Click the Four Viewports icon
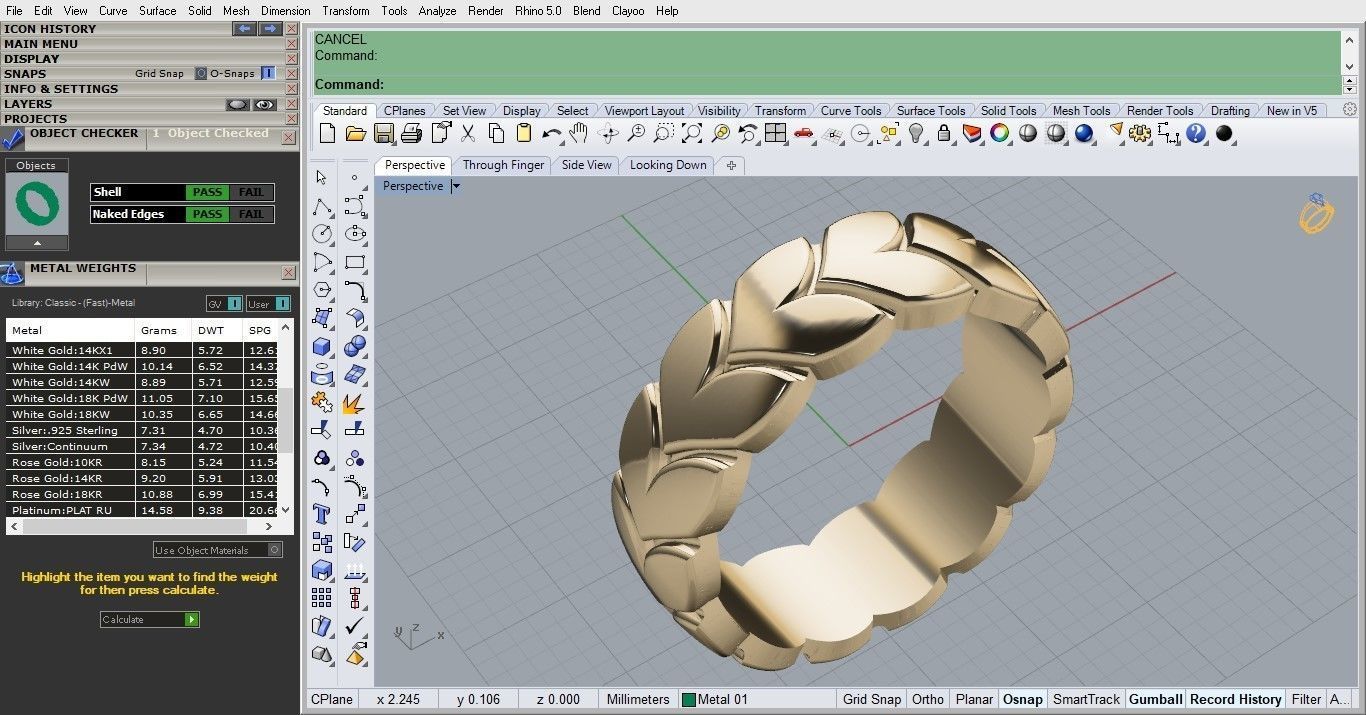This screenshot has height=715, width=1366. click(775, 133)
